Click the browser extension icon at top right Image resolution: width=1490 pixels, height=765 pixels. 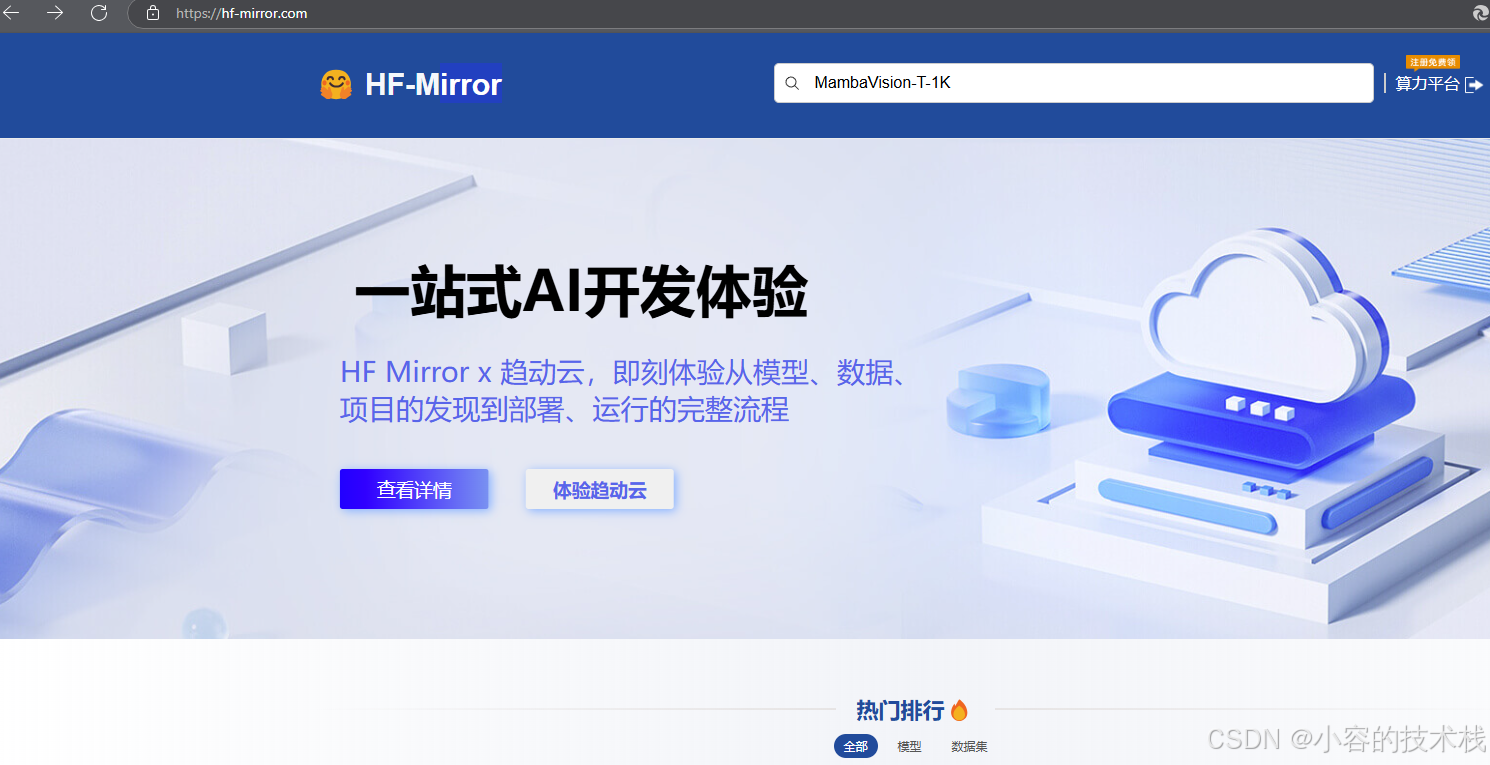(1480, 13)
